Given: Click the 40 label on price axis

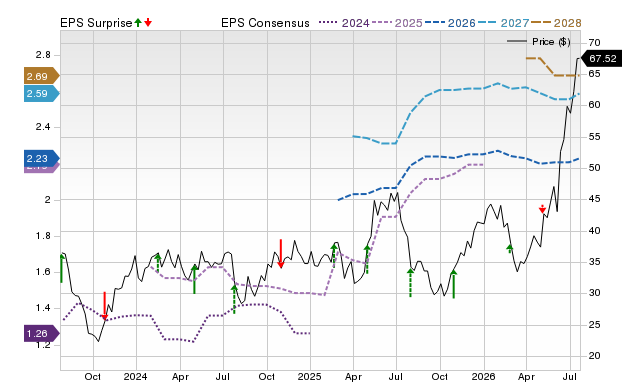Looking at the screenshot, I should click(594, 231).
